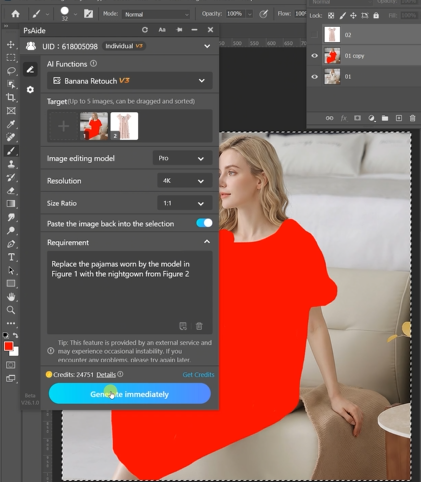The height and width of the screenshot is (482, 421).
Task: Select the Lasso tool
Action: [11, 71]
